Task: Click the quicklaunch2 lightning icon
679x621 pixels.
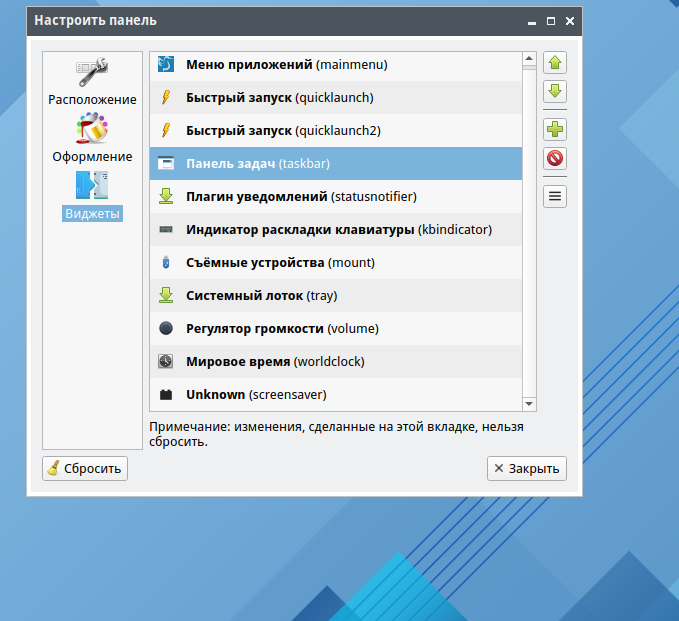Action: pos(166,130)
